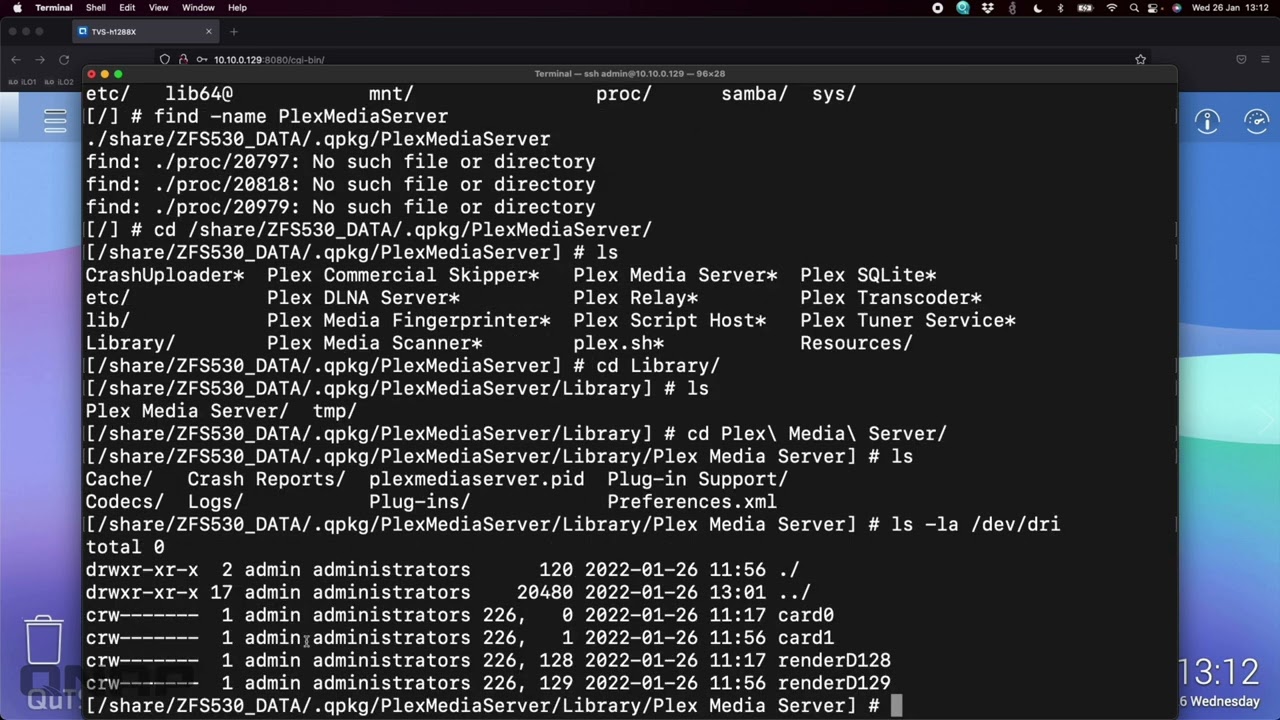Open the Shell menu
The image size is (1280, 720).
click(97, 8)
